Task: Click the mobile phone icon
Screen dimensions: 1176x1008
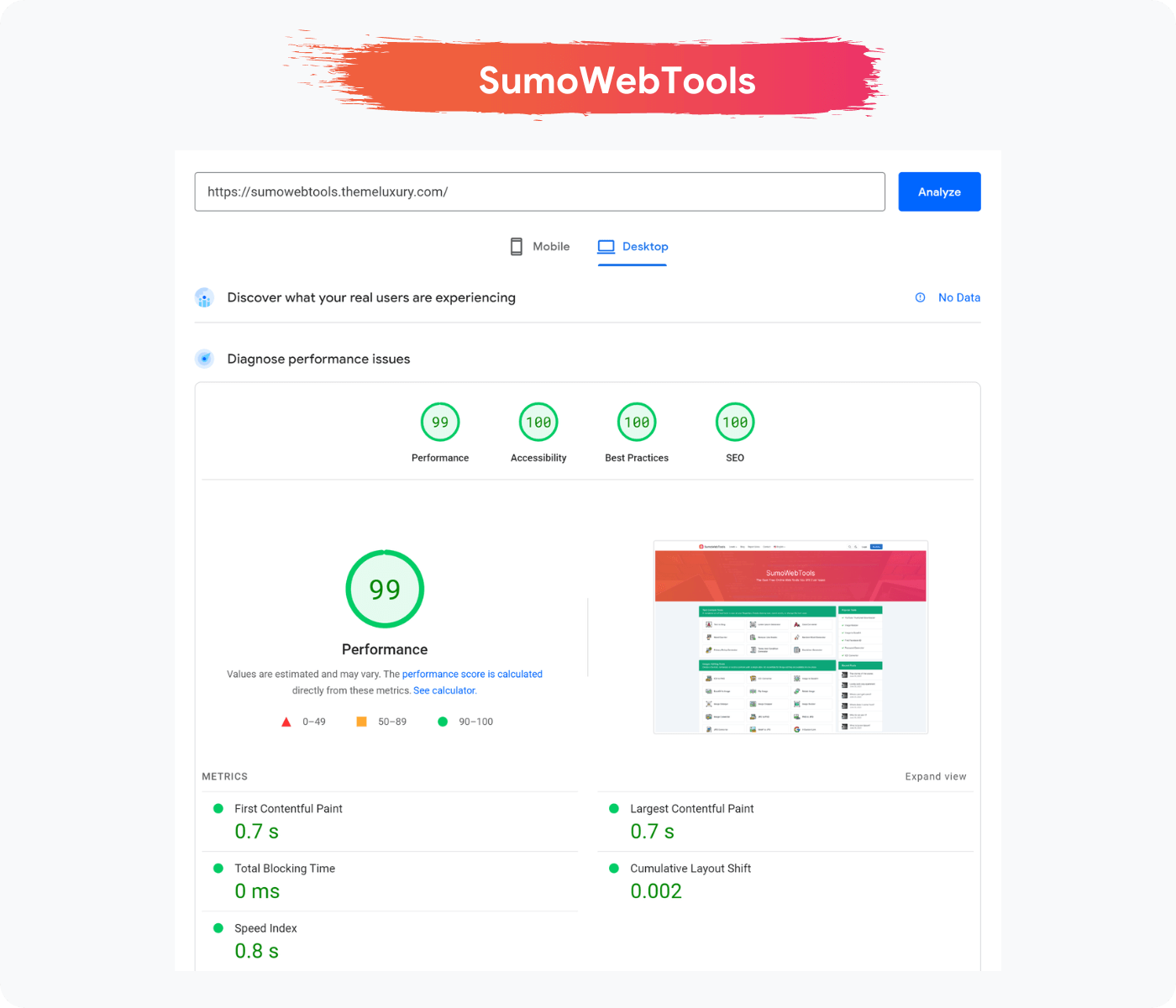Action: coord(517,247)
